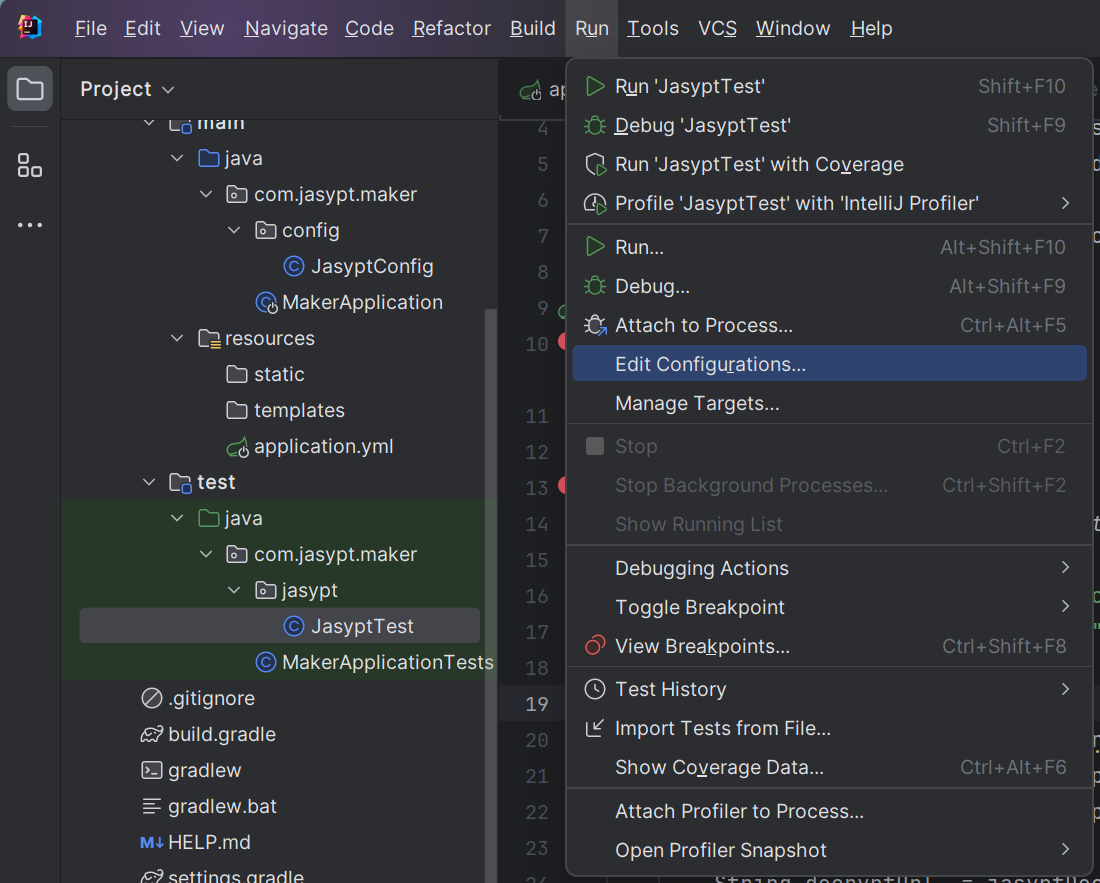Show more tool windows ellipsis icon
Screen dimensions: 1100x883
[29, 225]
